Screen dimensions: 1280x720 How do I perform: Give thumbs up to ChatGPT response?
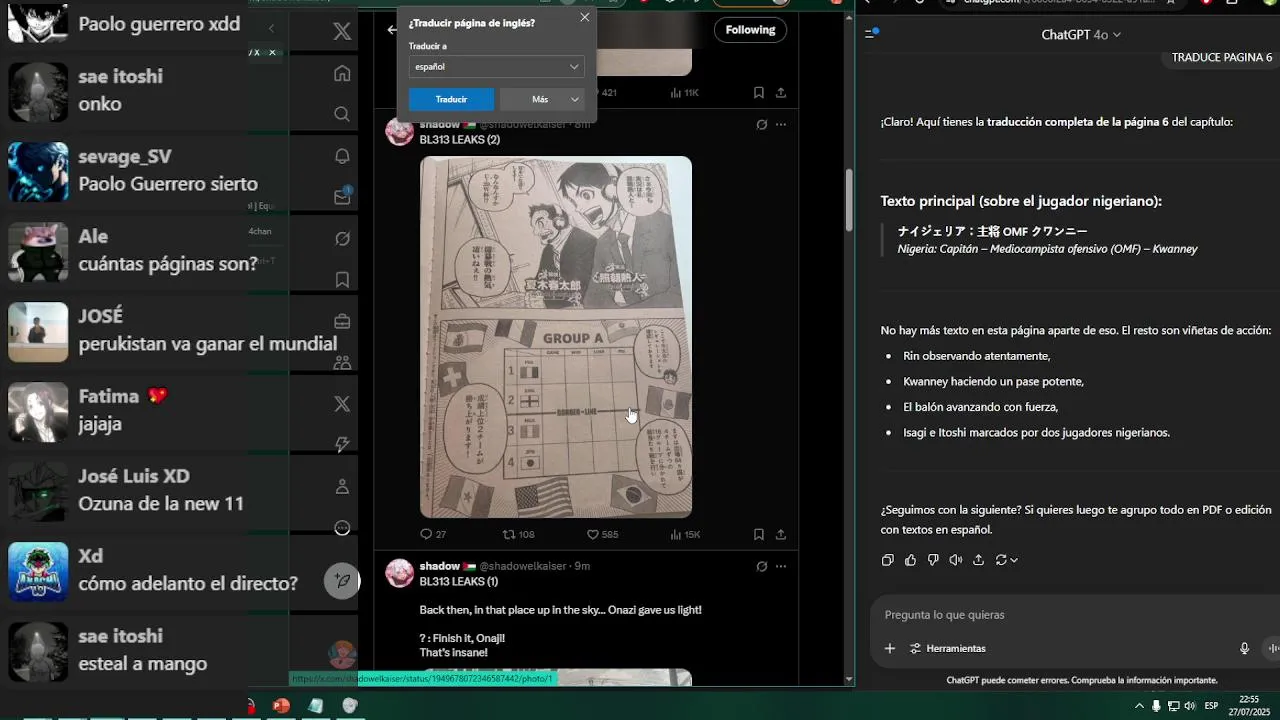click(x=910, y=560)
